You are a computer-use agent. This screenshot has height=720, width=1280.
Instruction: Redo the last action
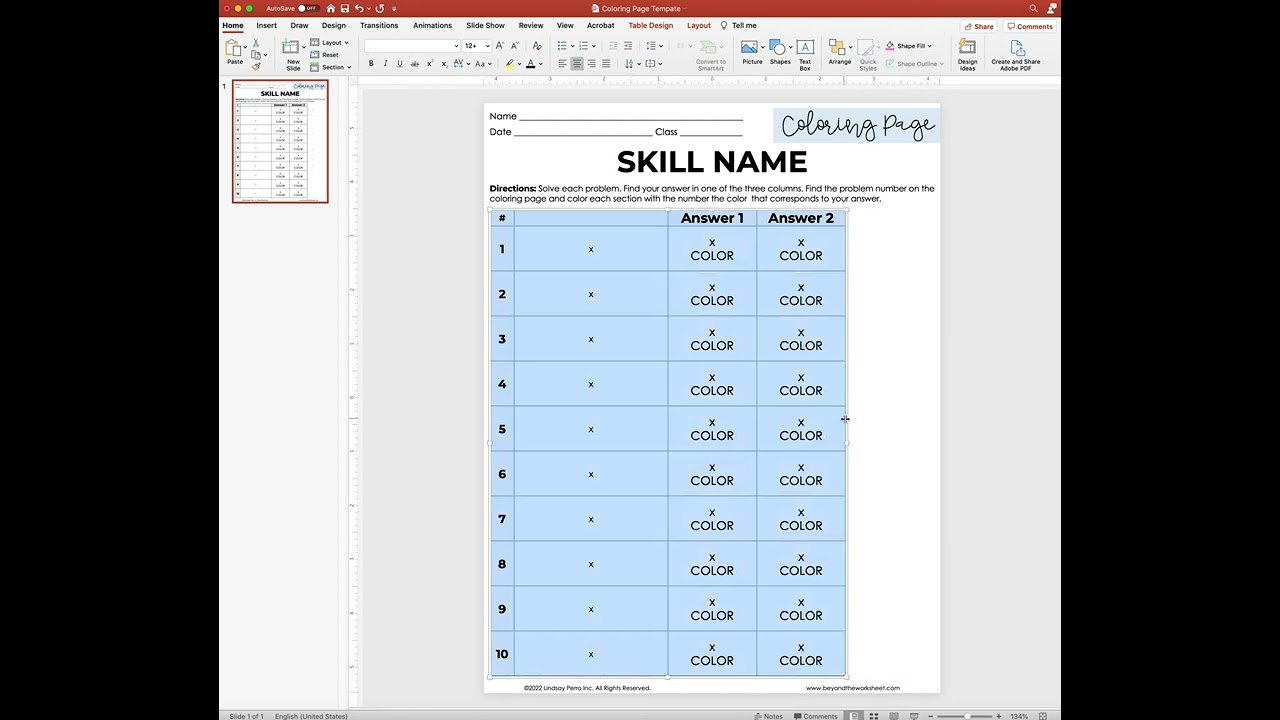(x=379, y=8)
